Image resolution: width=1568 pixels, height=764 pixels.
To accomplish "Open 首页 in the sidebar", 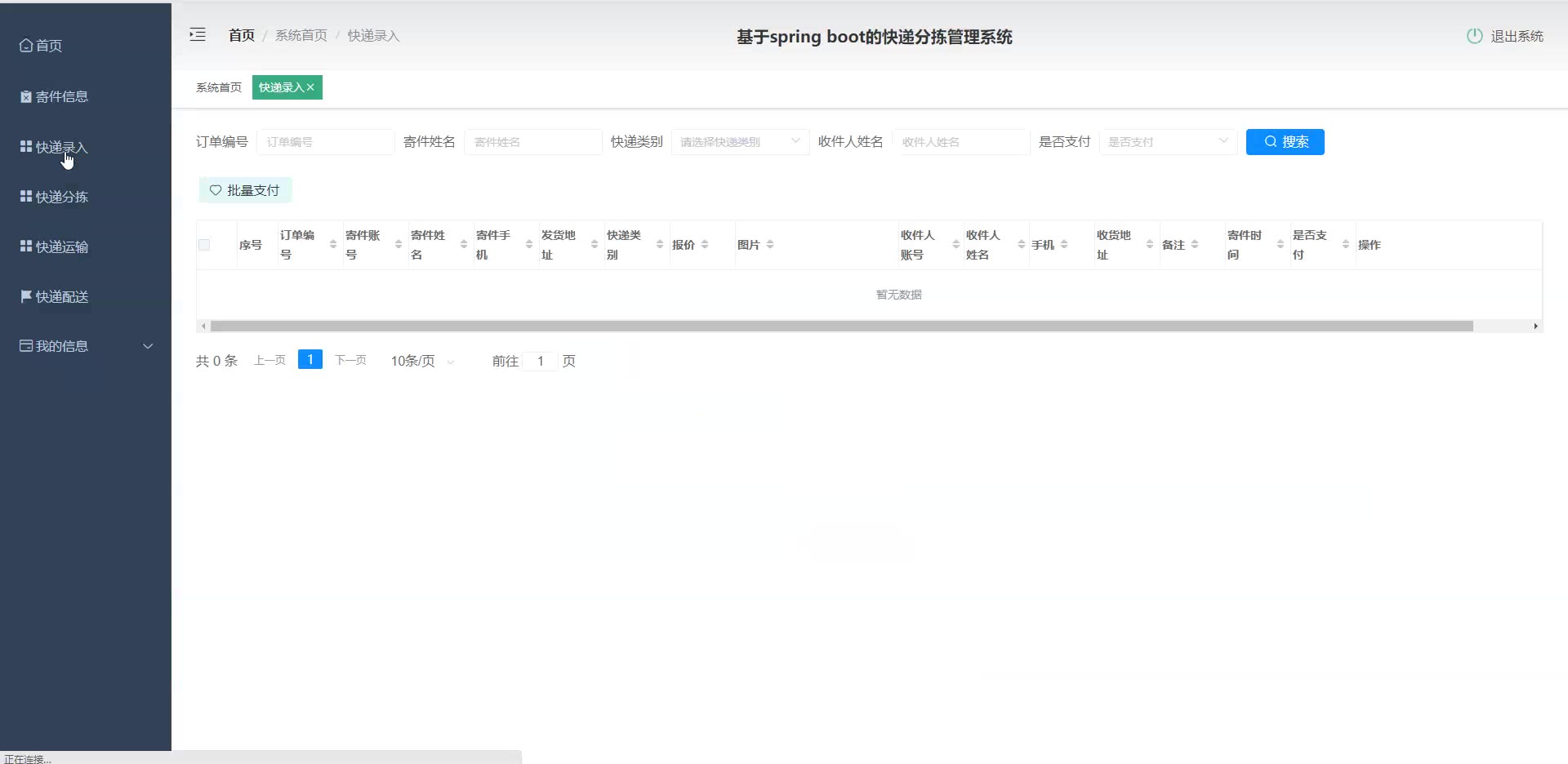I will tap(86, 46).
